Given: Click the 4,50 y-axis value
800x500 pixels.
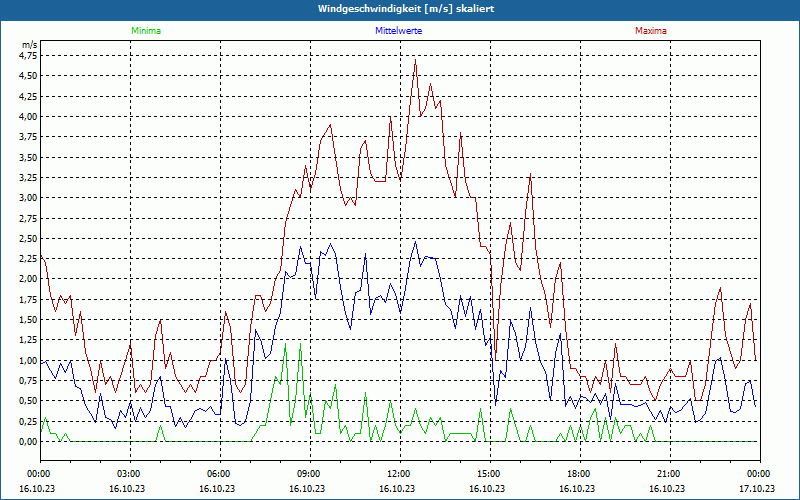Looking at the screenshot, I should point(28,76).
